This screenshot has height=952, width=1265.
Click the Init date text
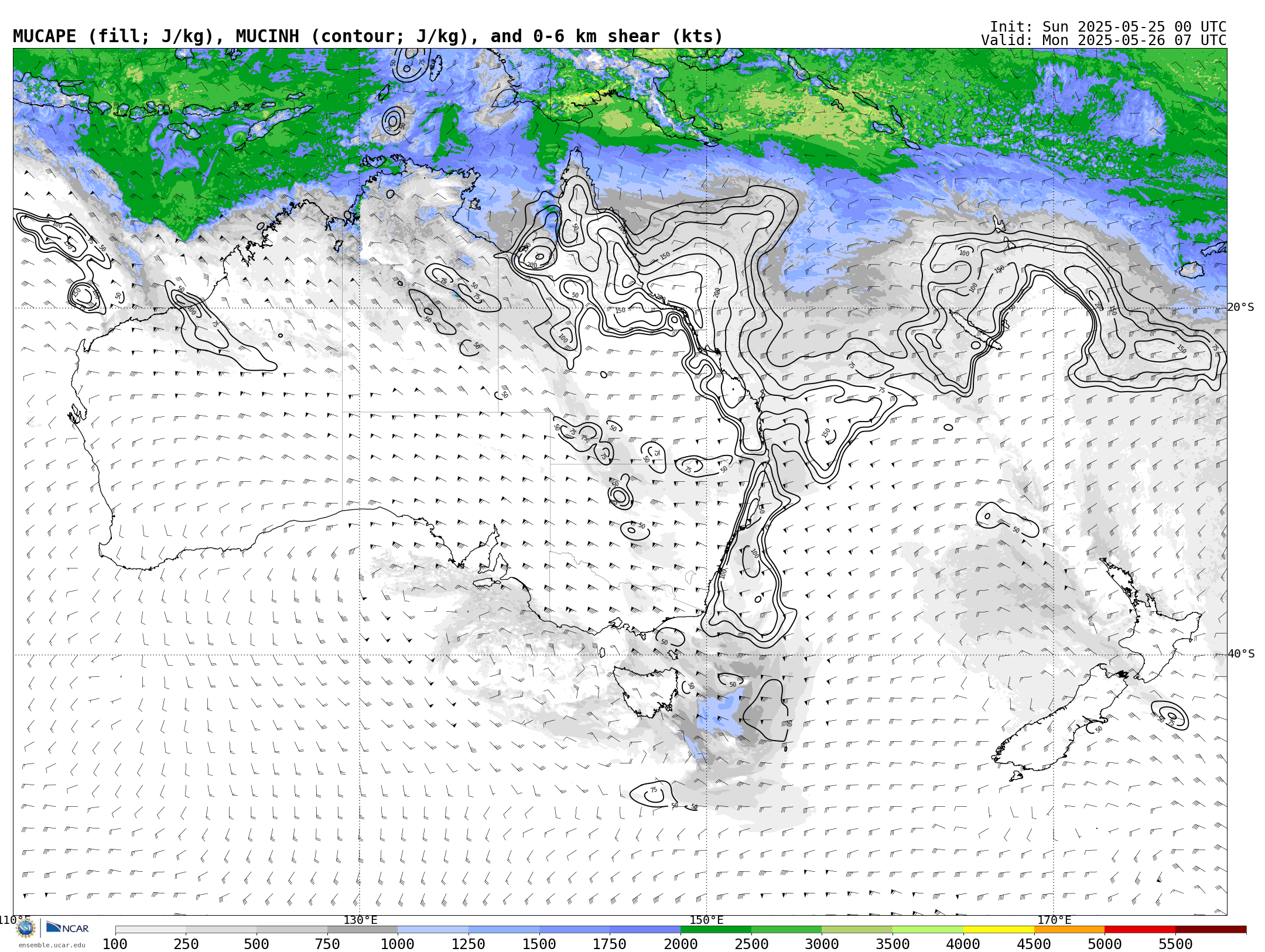tap(1107, 27)
